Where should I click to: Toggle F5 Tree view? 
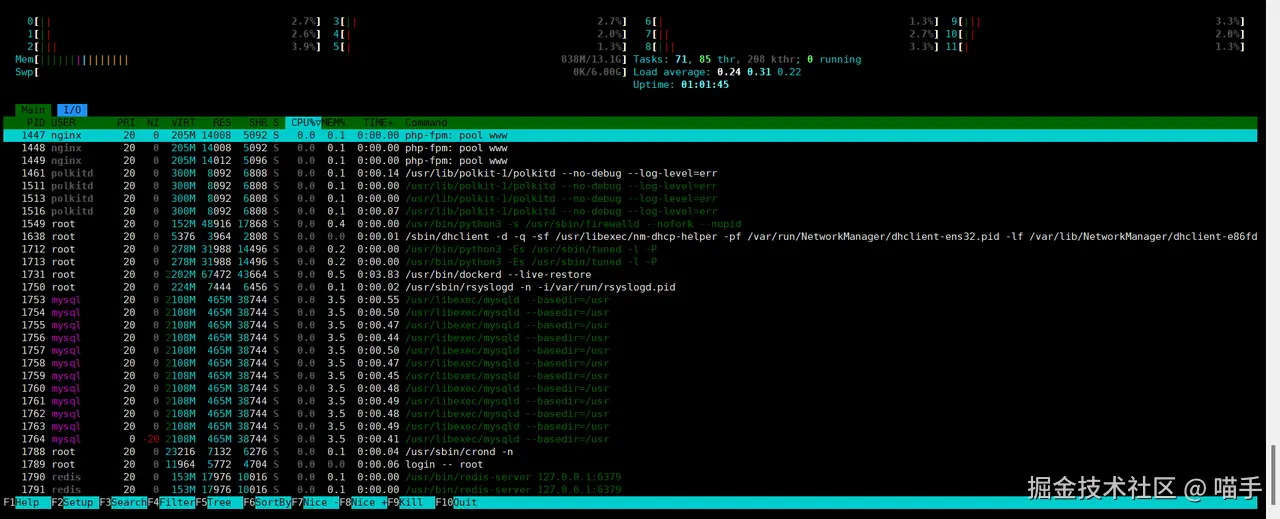click(218, 502)
